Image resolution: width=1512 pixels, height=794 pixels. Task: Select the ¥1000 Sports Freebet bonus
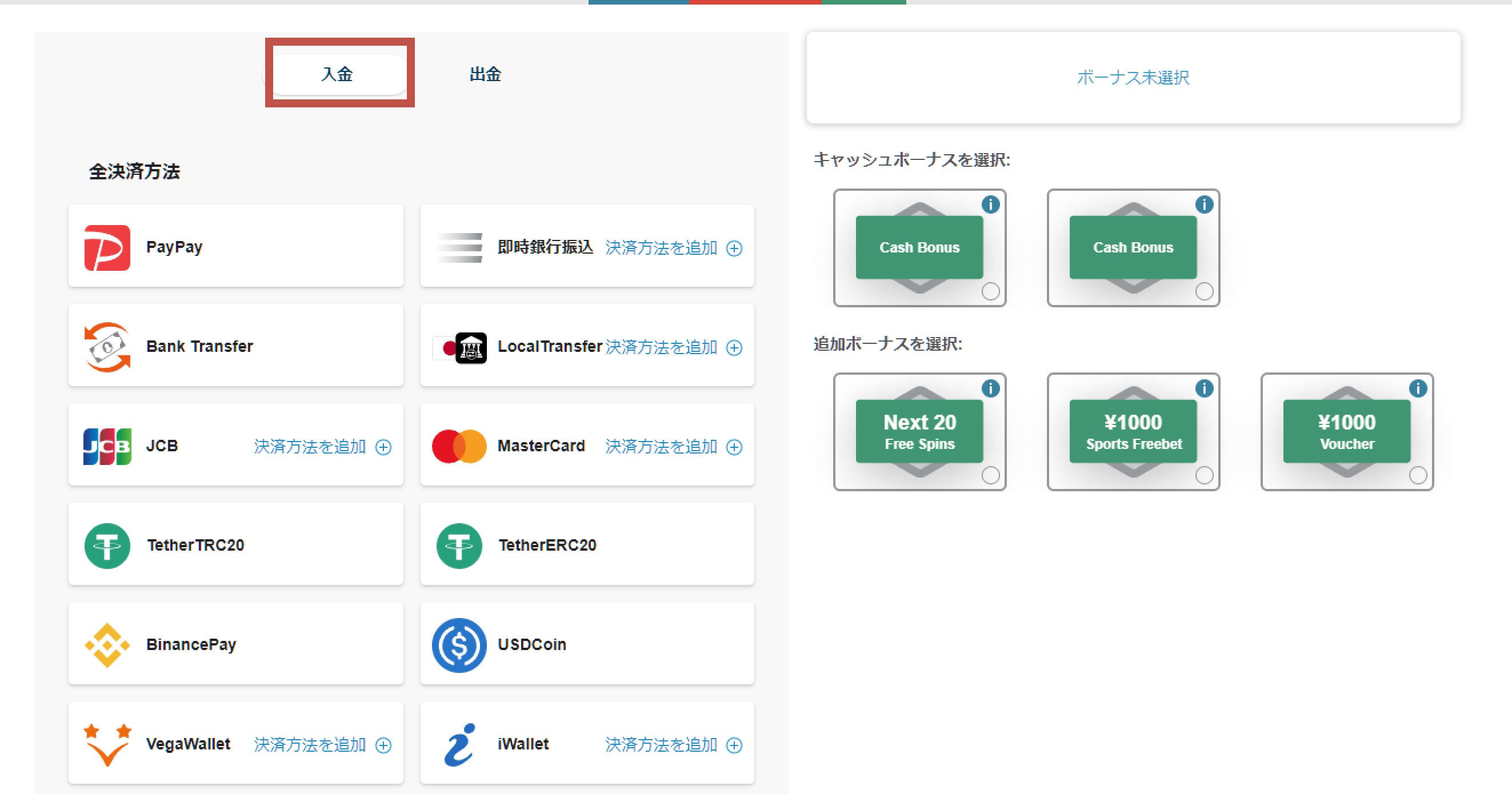(1133, 431)
